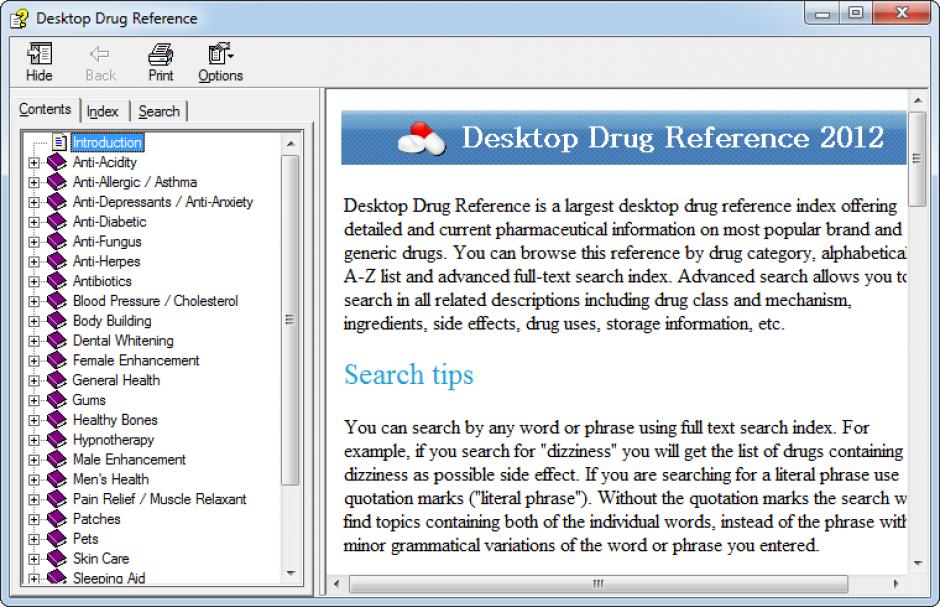Expand the Anti-Allergic / Asthma node
Screen dimensions: 940x607
34,182
